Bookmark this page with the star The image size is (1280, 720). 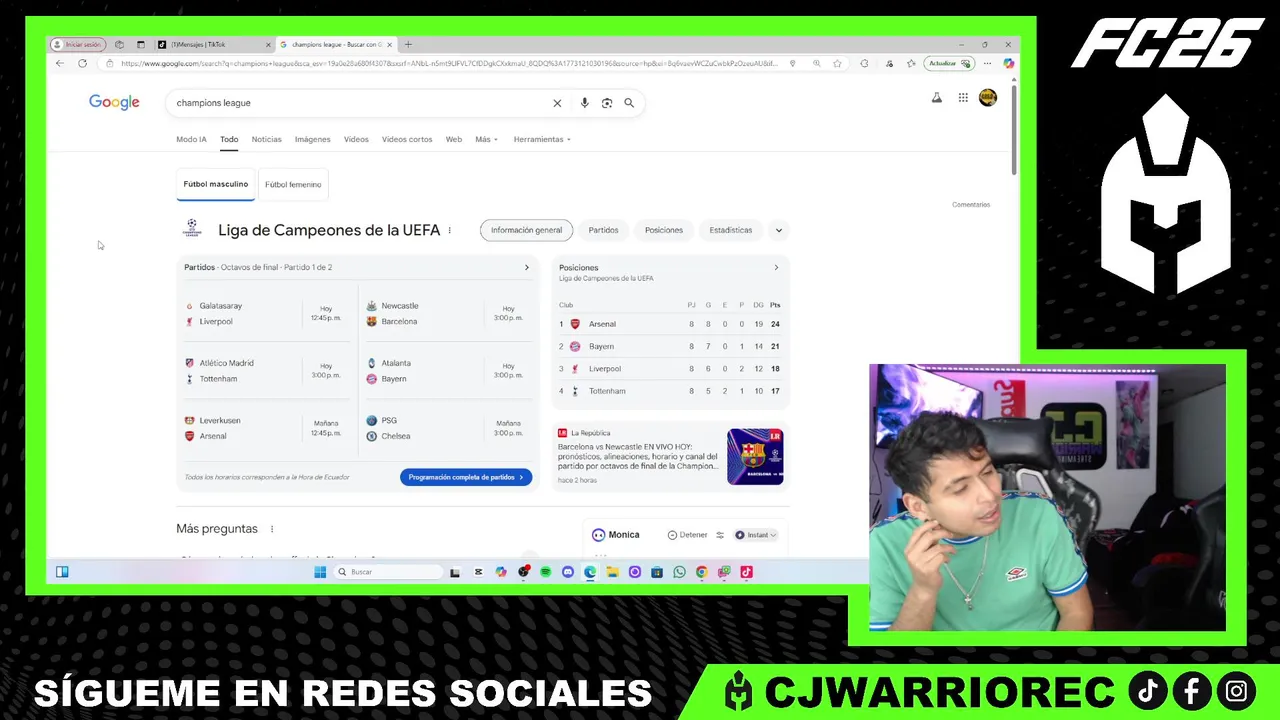838,63
